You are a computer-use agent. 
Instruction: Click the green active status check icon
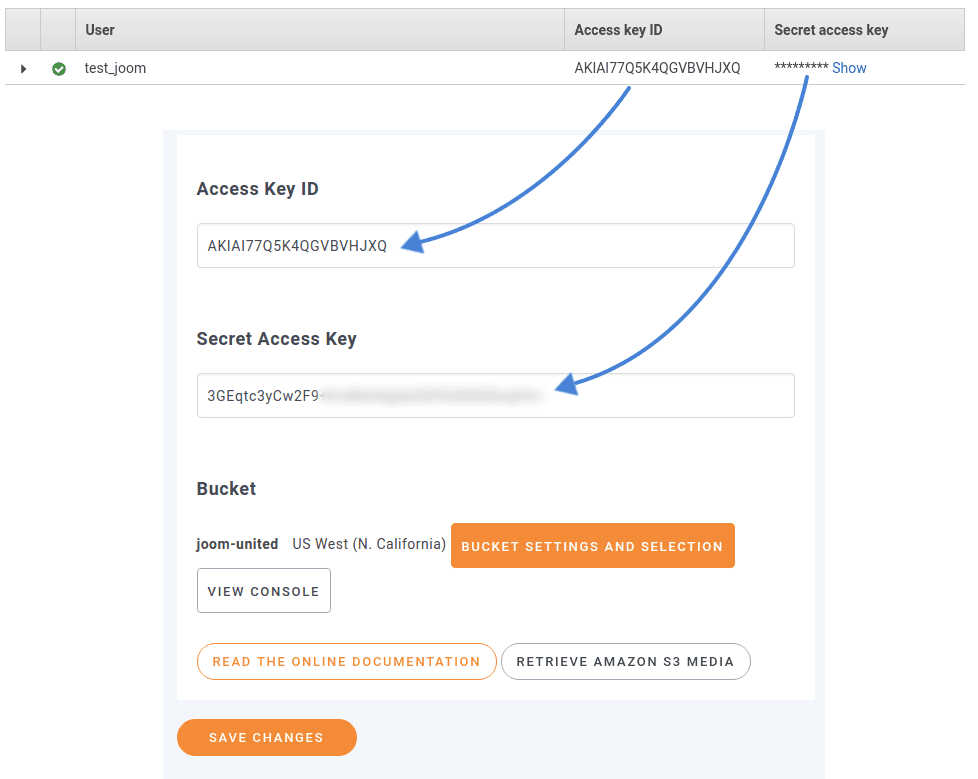point(59,69)
